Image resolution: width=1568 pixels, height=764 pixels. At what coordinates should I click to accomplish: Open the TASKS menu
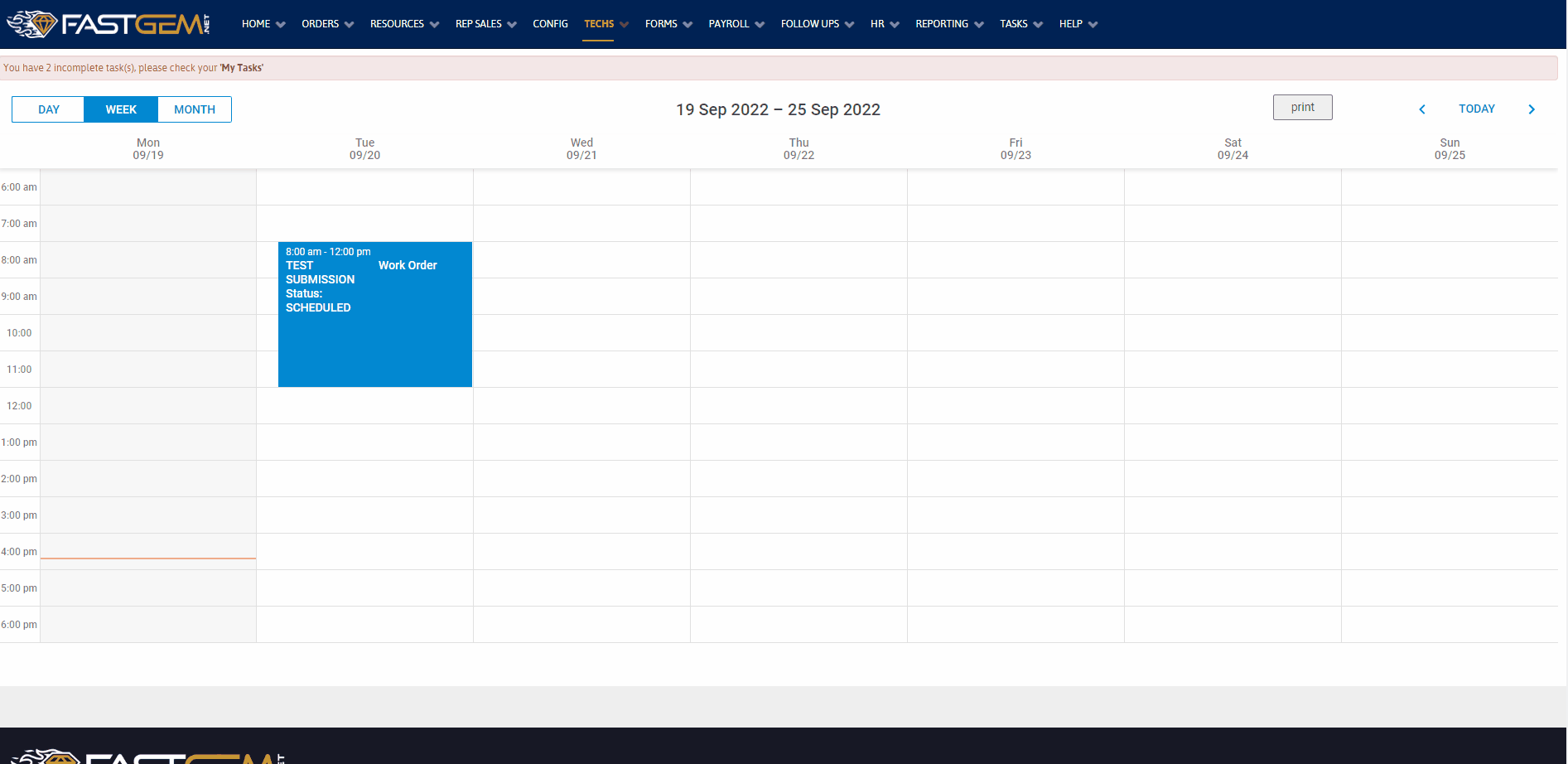[1014, 24]
